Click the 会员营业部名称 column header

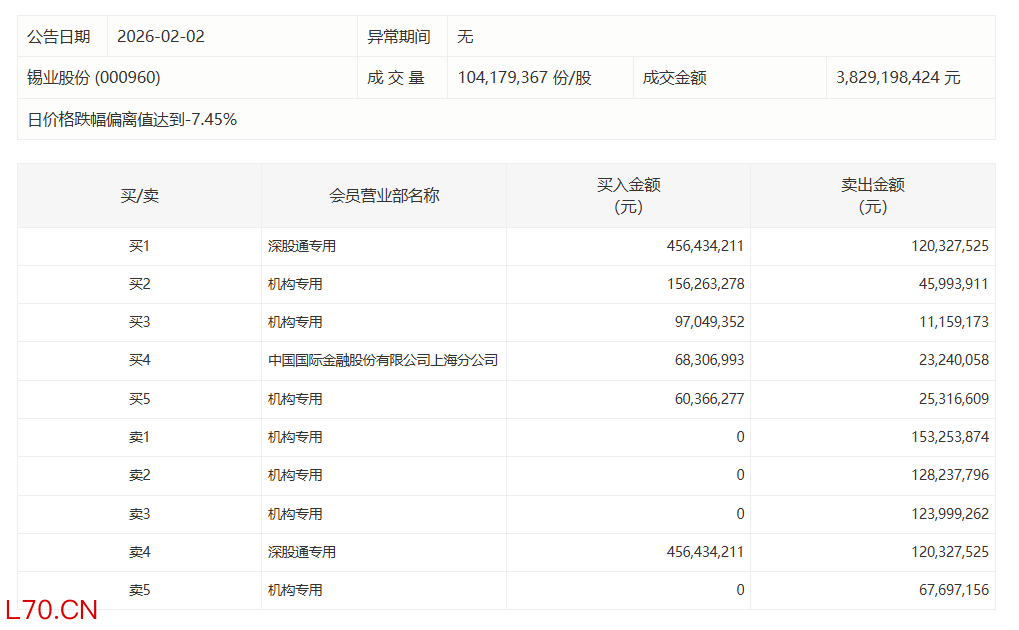tap(384, 196)
